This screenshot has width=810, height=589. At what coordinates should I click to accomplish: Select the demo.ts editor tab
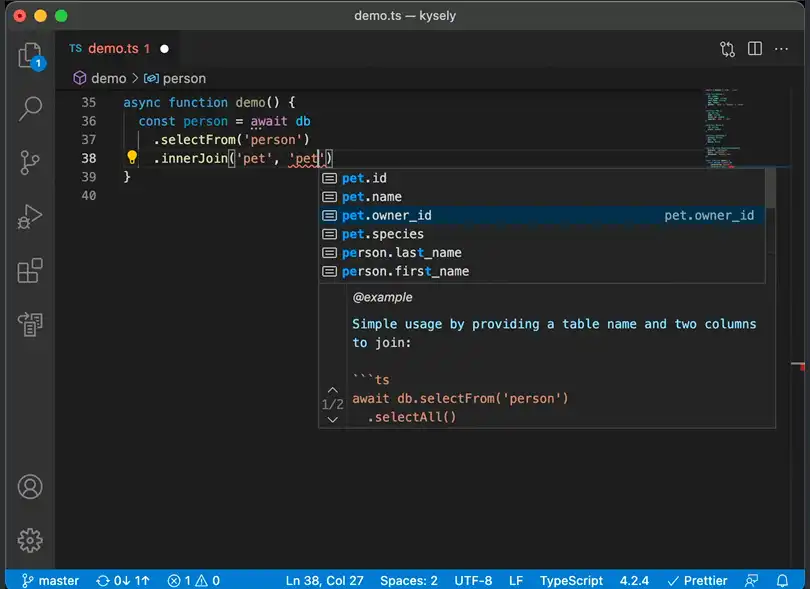119,49
